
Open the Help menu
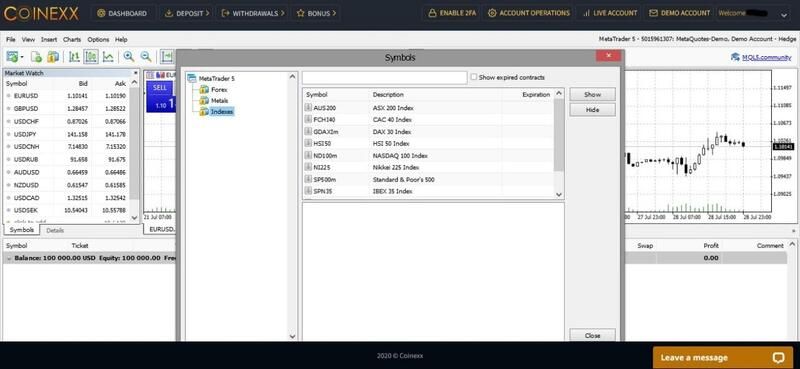pos(121,39)
